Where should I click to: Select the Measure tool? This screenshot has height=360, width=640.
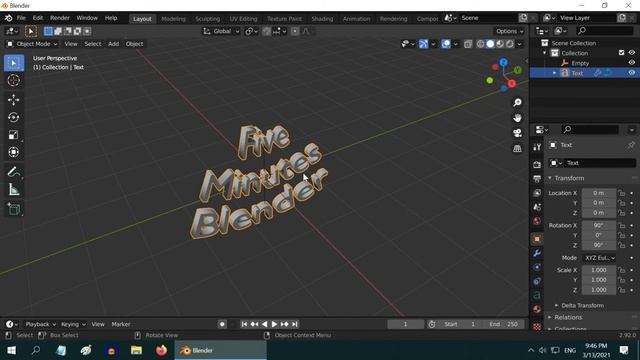point(14,189)
